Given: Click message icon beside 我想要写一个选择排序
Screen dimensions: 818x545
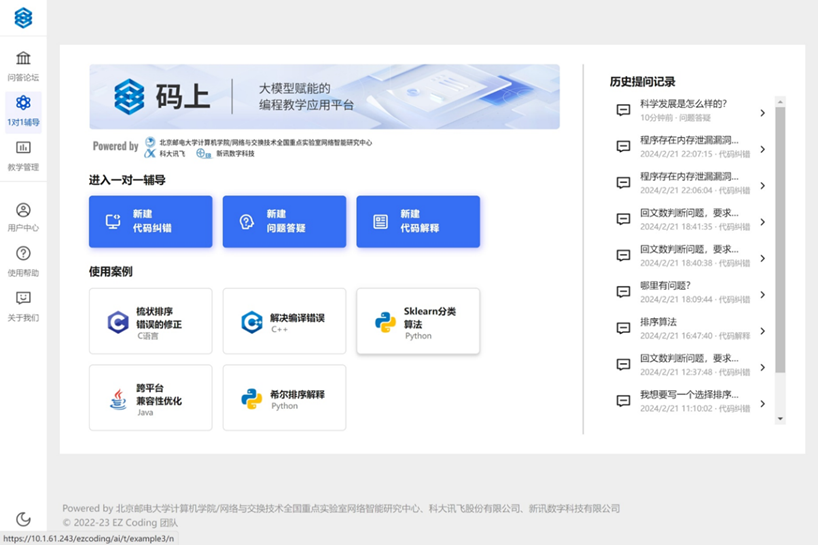Looking at the screenshot, I should [x=623, y=401].
